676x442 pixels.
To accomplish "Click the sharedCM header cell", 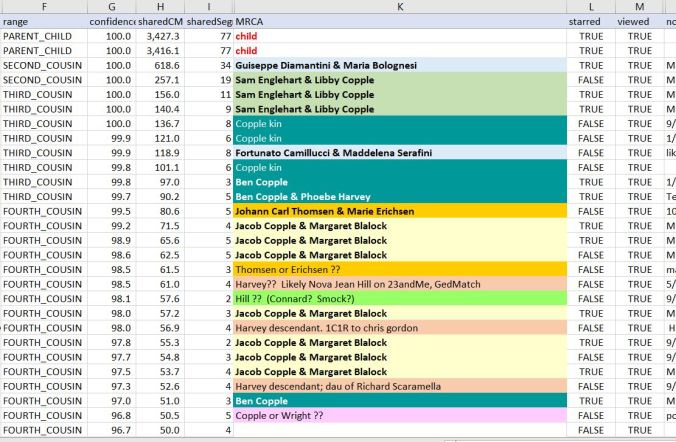I will pos(161,21).
